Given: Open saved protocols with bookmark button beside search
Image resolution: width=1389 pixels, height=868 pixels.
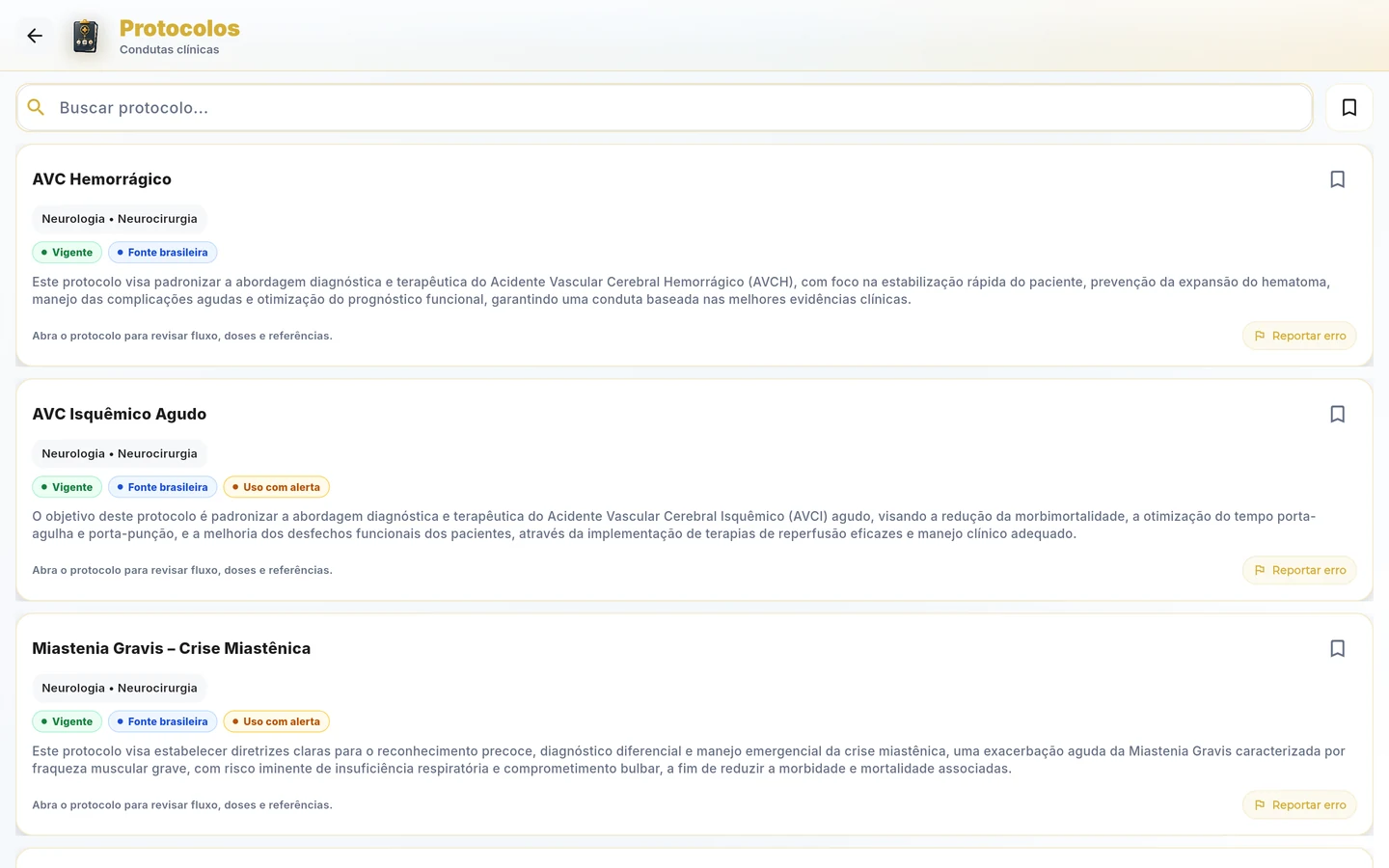Looking at the screenshot, I should coord(1349,107).
